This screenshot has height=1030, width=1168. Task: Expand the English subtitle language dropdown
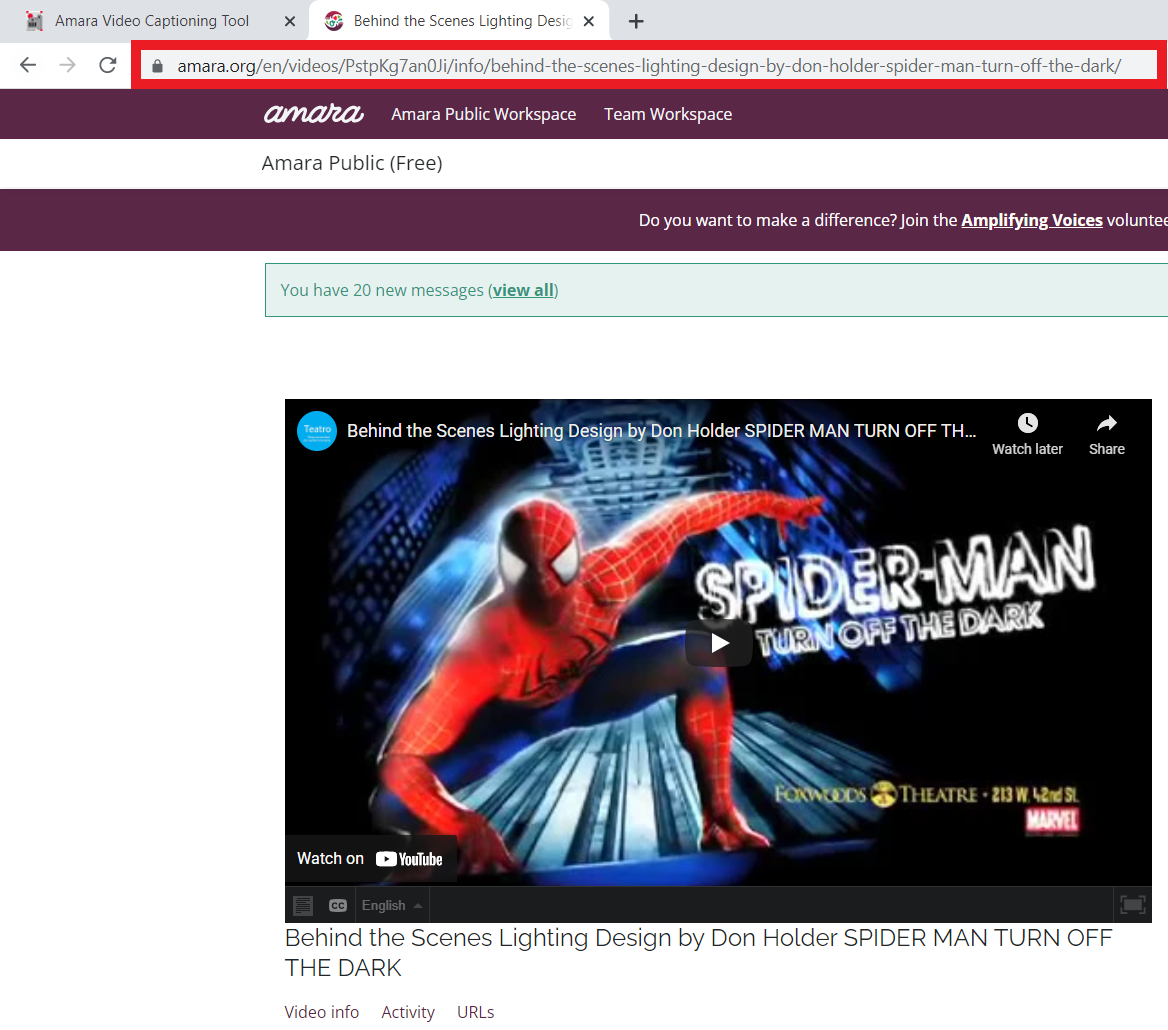pyautogui.click(x=392, y=905)
